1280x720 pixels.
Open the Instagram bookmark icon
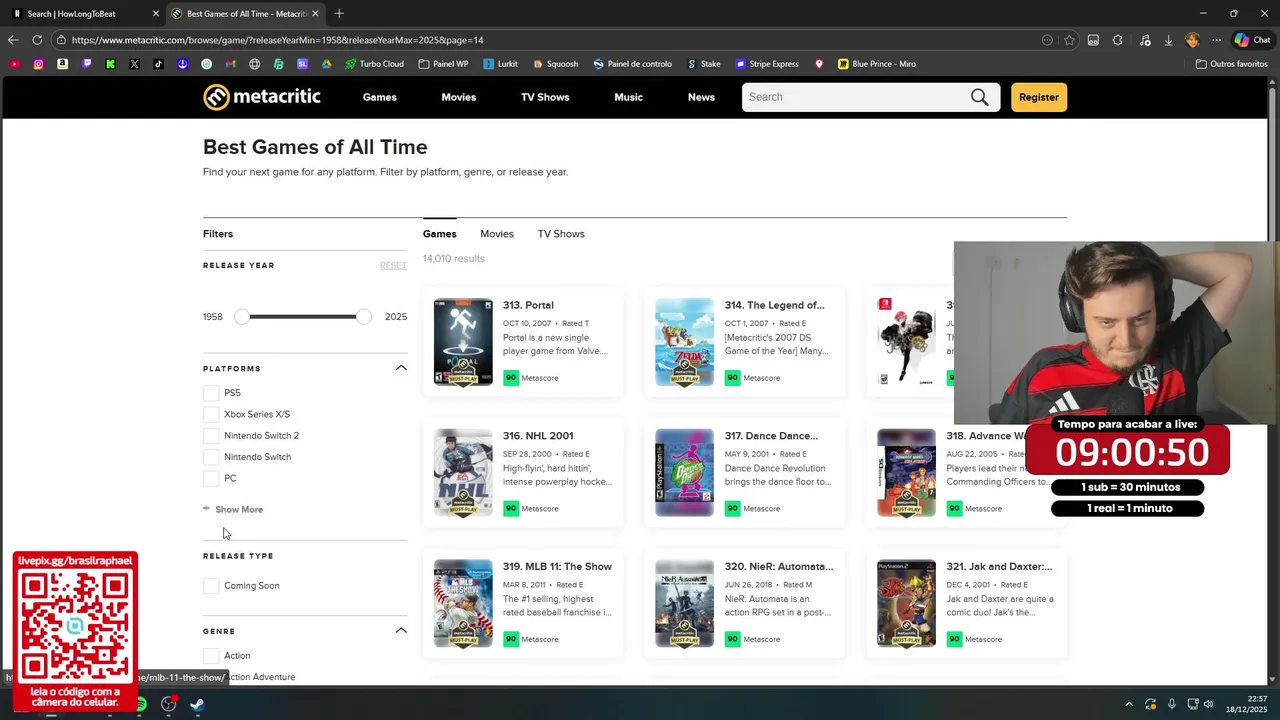tap(38, 64)
